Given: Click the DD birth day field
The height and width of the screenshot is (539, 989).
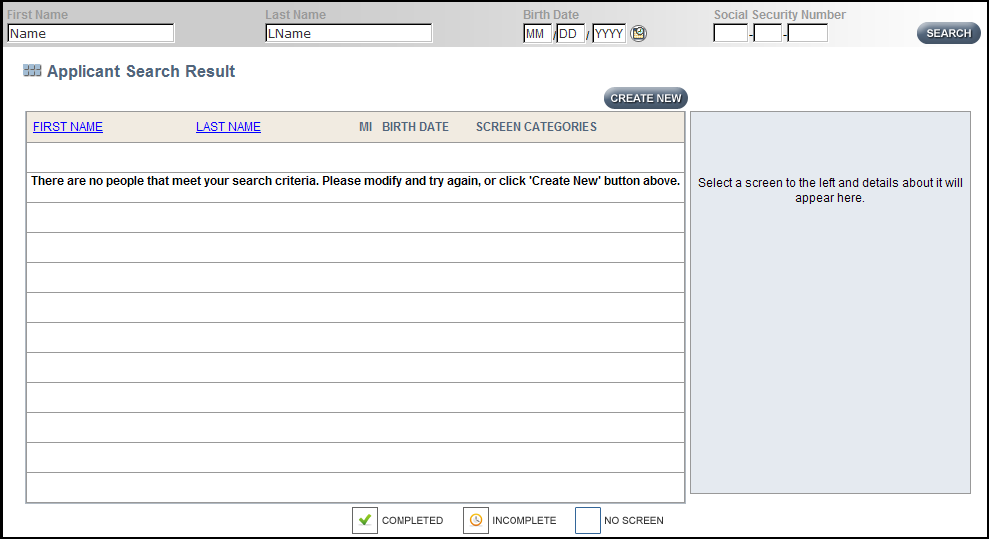Looking at the screenshot, I should pos(571,33).
